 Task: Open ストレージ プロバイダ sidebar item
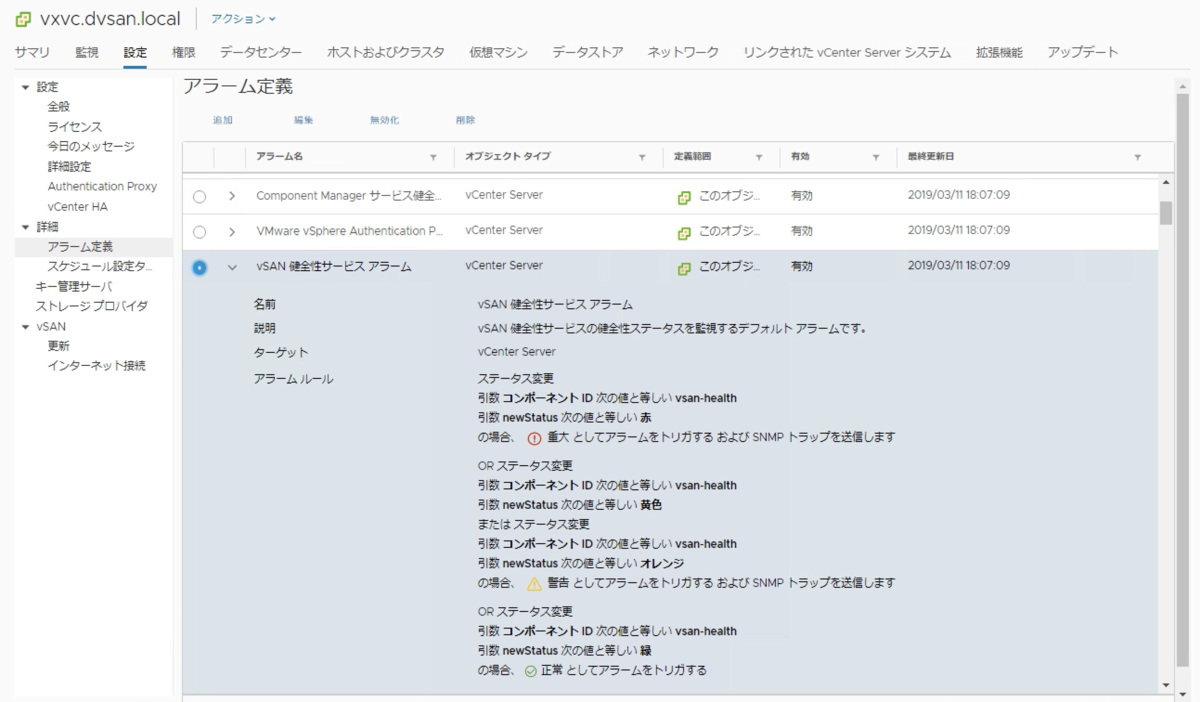pos(91,306)
